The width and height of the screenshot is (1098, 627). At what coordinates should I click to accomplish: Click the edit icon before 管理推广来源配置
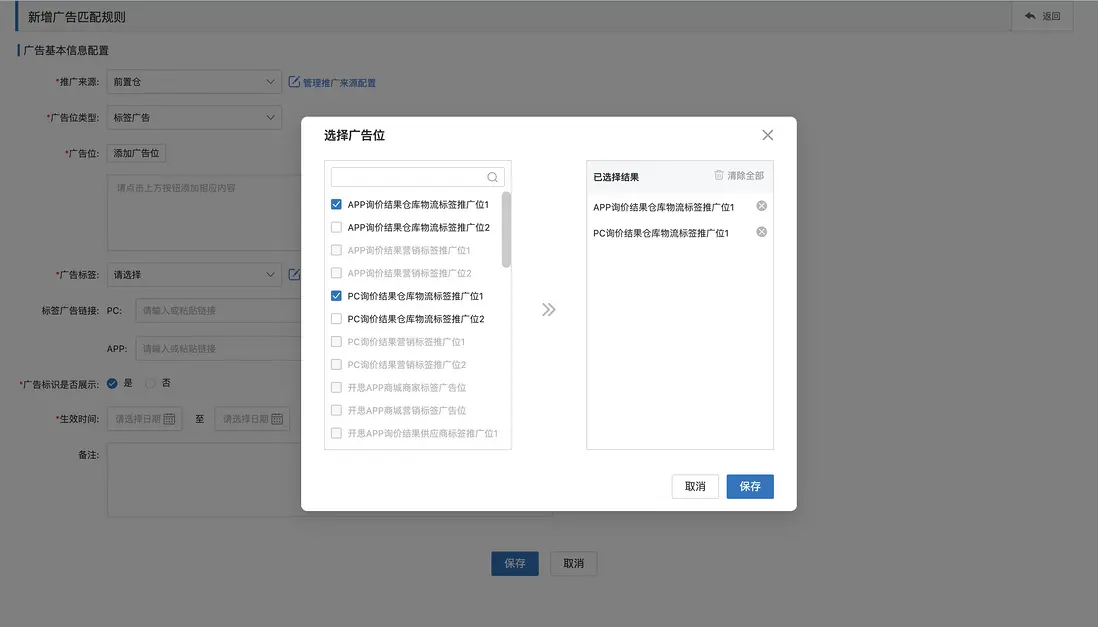coord(294,82)
